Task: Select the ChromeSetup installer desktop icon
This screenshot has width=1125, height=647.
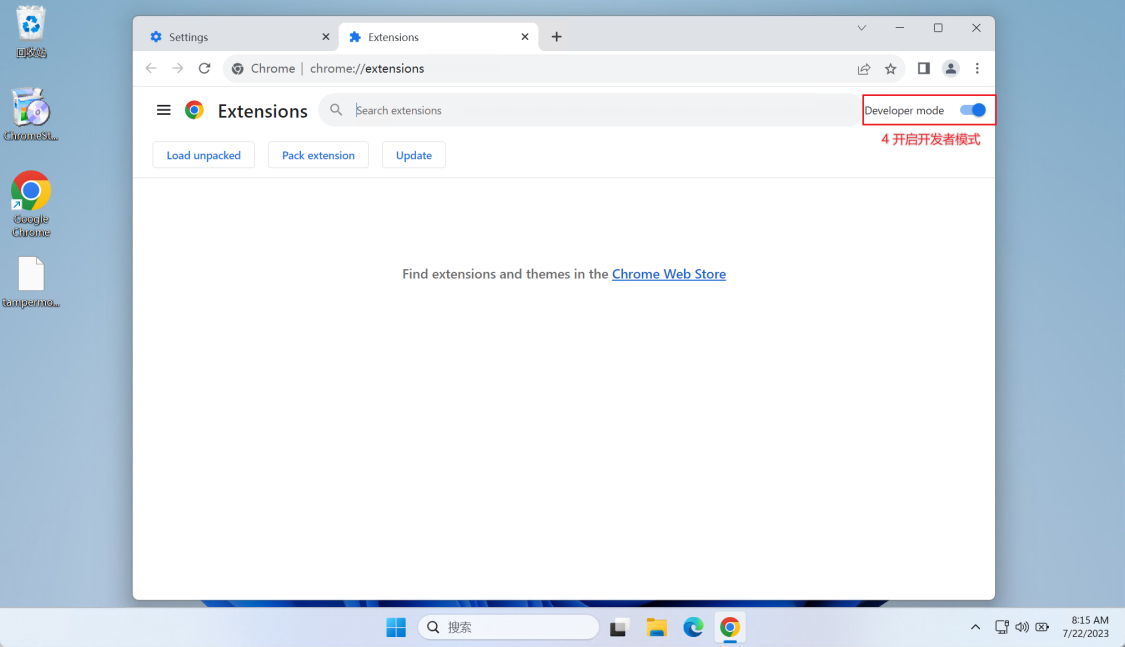Action: click(x=31, y=114)
